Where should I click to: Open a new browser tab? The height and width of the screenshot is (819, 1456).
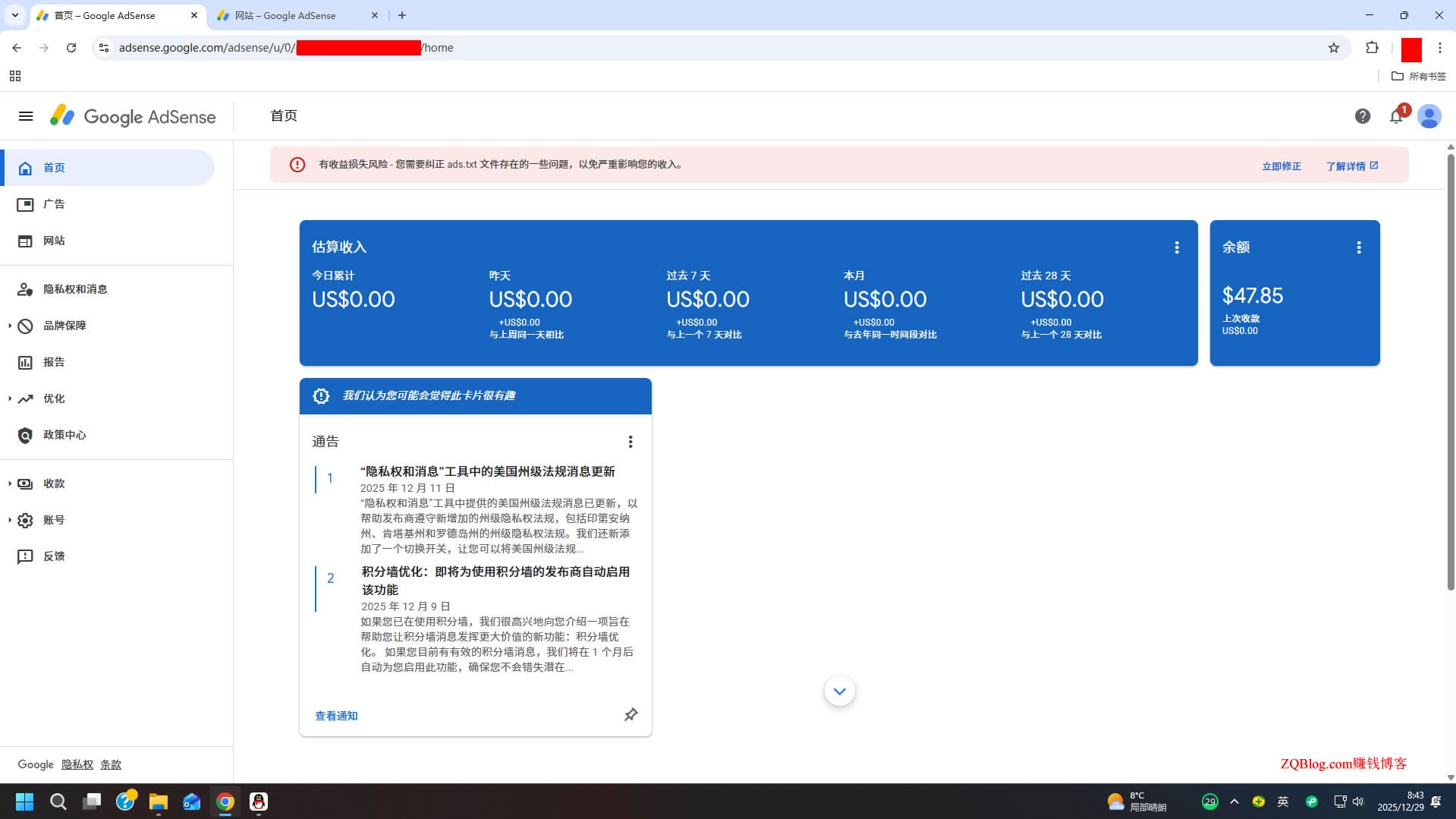[x=402, y=15]
